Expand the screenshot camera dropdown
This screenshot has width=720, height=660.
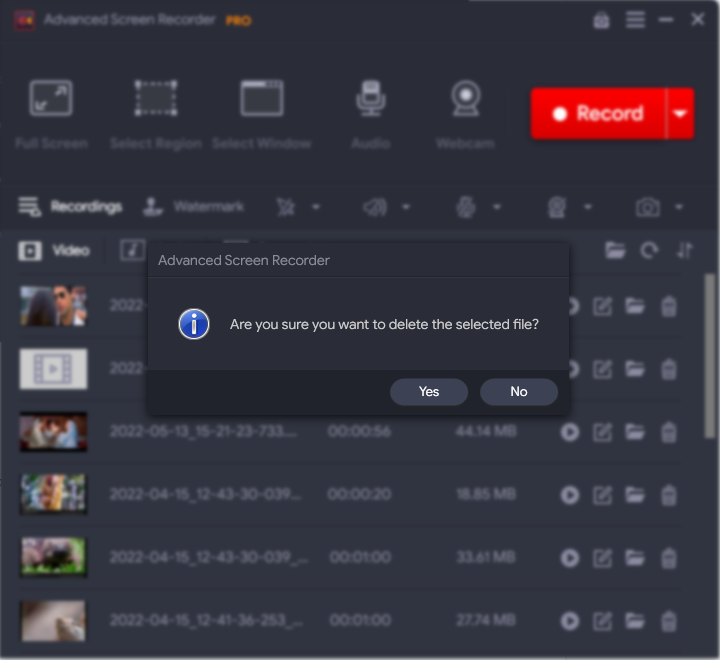coord(679,207)
